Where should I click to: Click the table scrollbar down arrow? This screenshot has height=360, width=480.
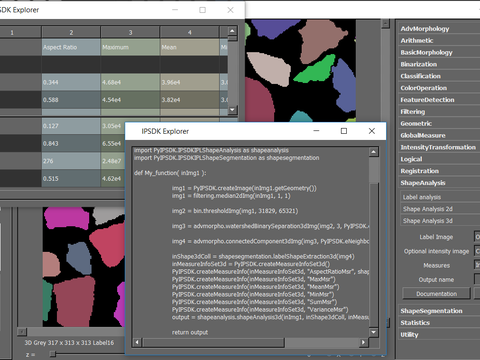point(232,109)
